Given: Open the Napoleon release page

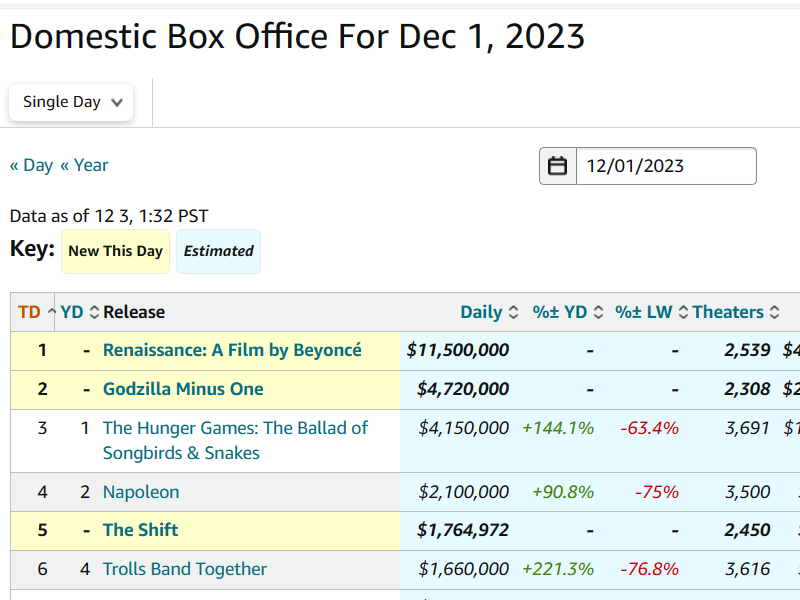Looking at the screenshot, I should point(141,492).
